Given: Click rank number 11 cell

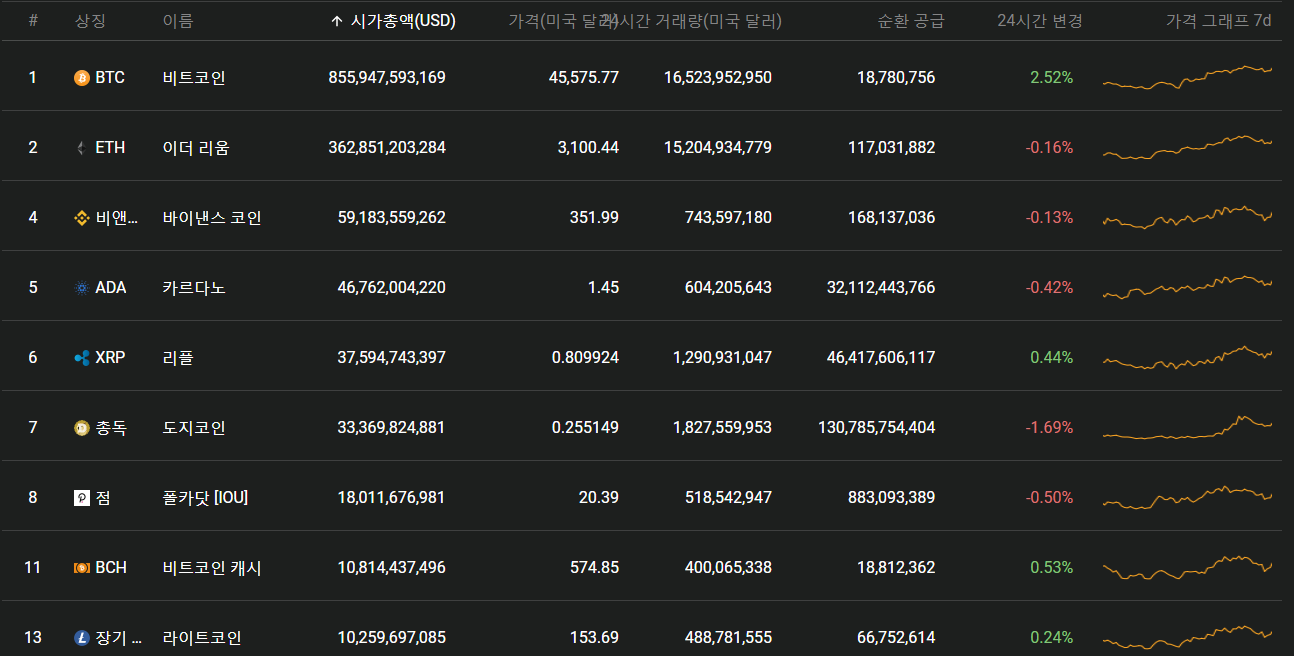Looking at the screenshot, I should pos(33,567).
